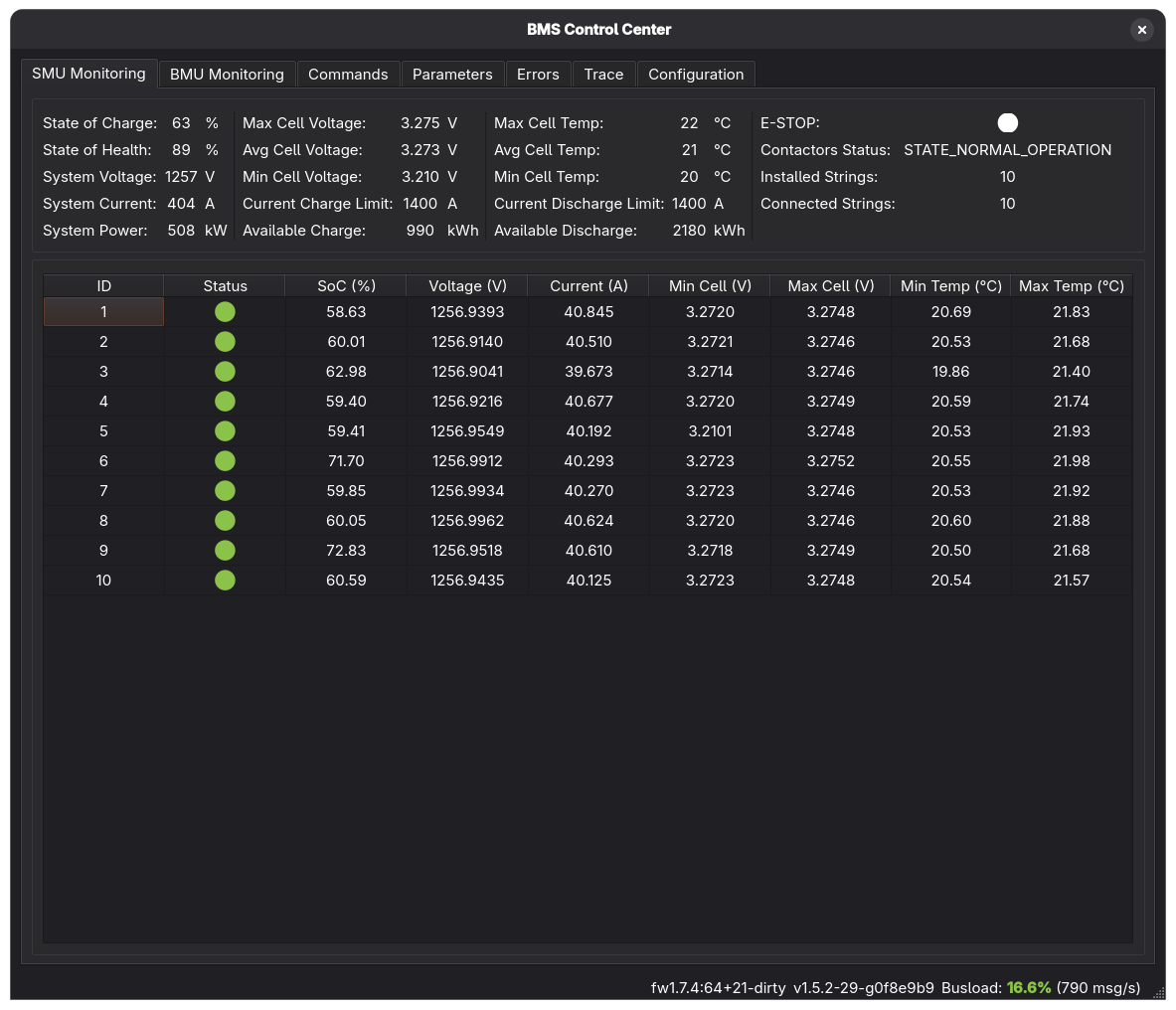The width and height of the screenshot is (1176, 1010).
Task: Click the System Power value 508
Action: [181, 231]
